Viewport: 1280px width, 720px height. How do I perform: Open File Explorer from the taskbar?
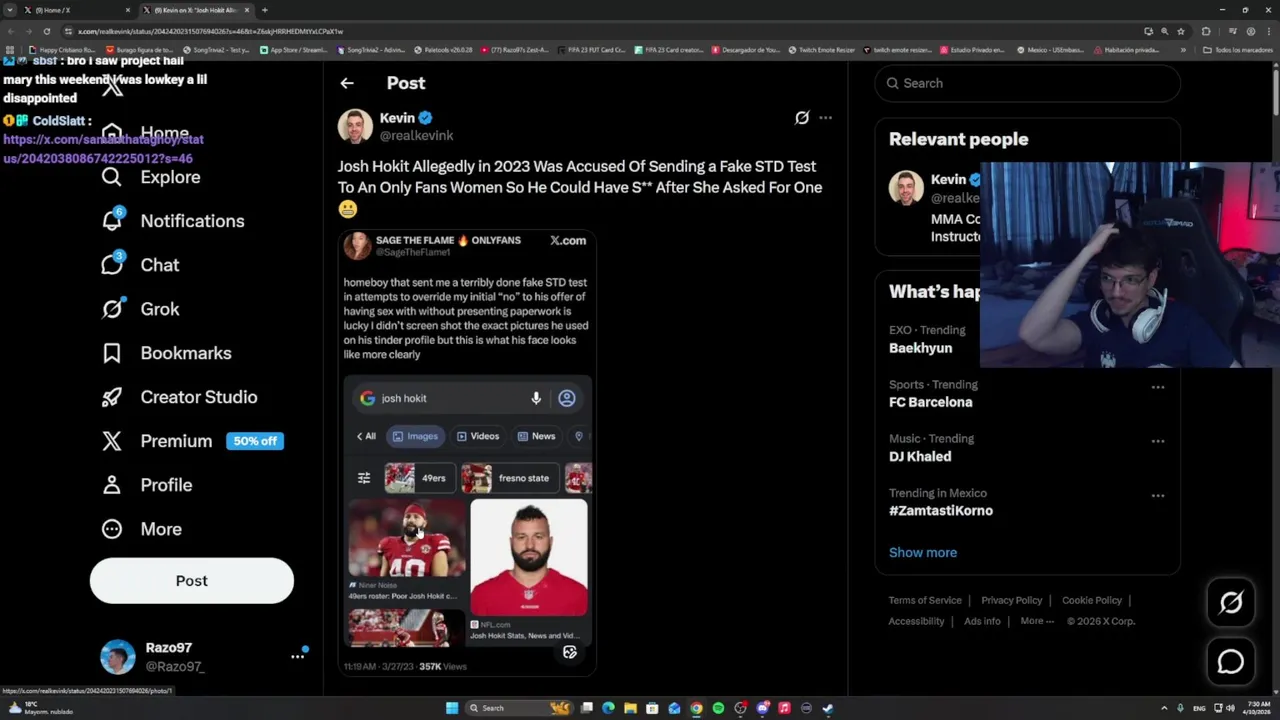tap(630, 708)
